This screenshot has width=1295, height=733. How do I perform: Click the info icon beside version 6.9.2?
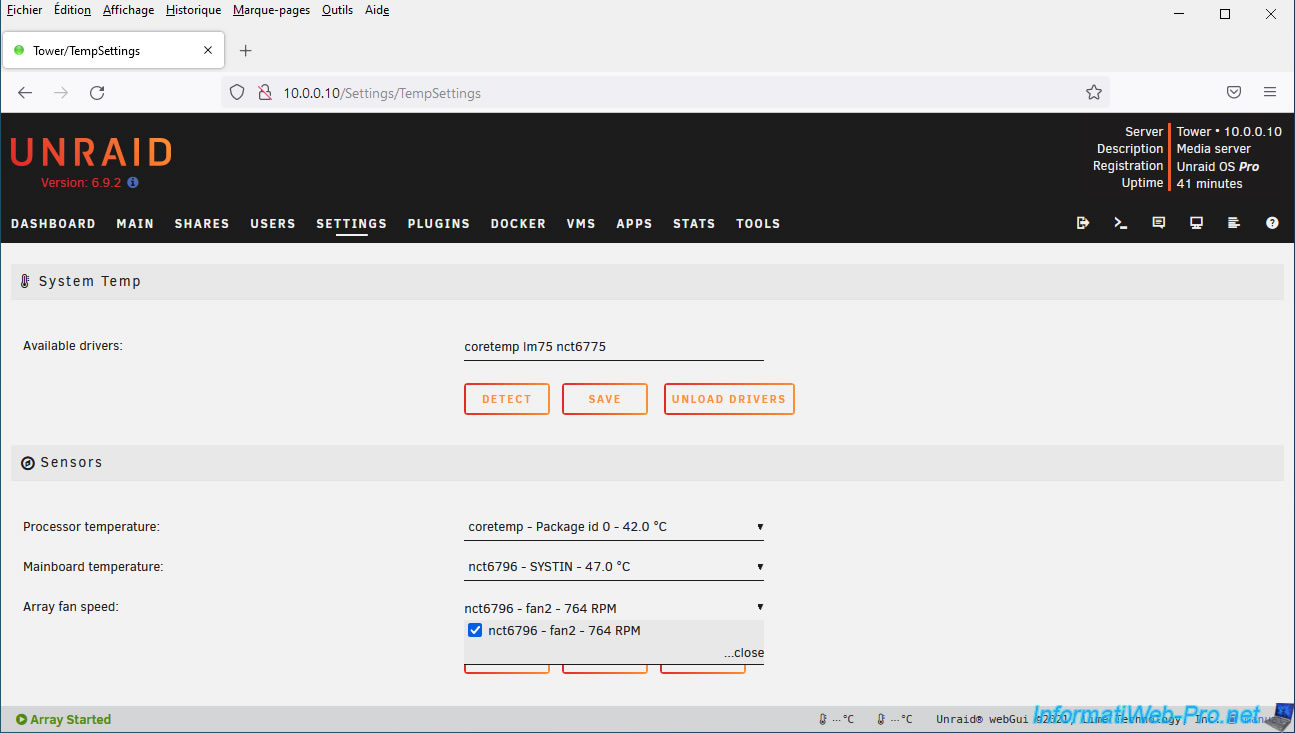133,183
